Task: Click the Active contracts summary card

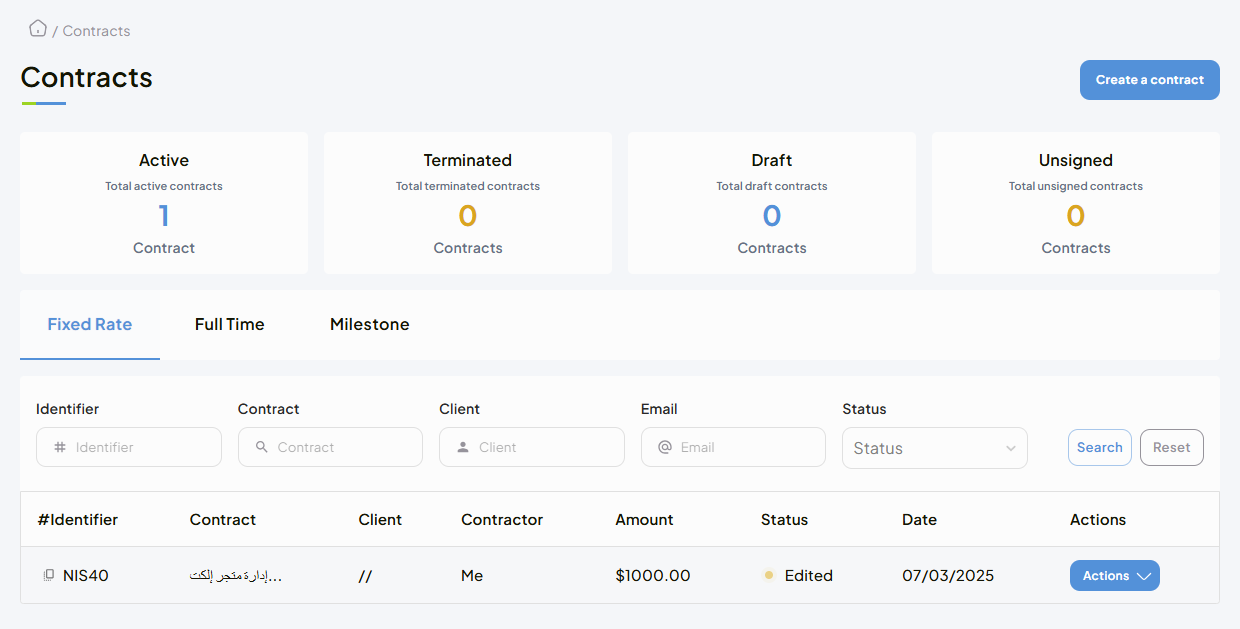Action: (x=164, y=203)
